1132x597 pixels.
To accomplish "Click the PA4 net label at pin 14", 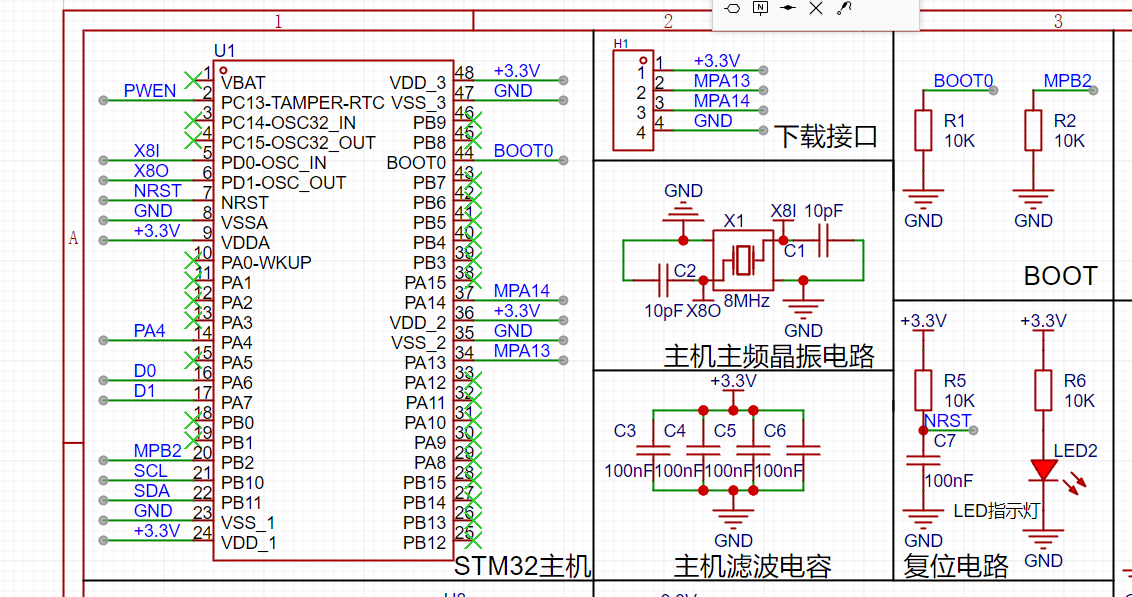I will pyautogui.click(x=149, y=331).
